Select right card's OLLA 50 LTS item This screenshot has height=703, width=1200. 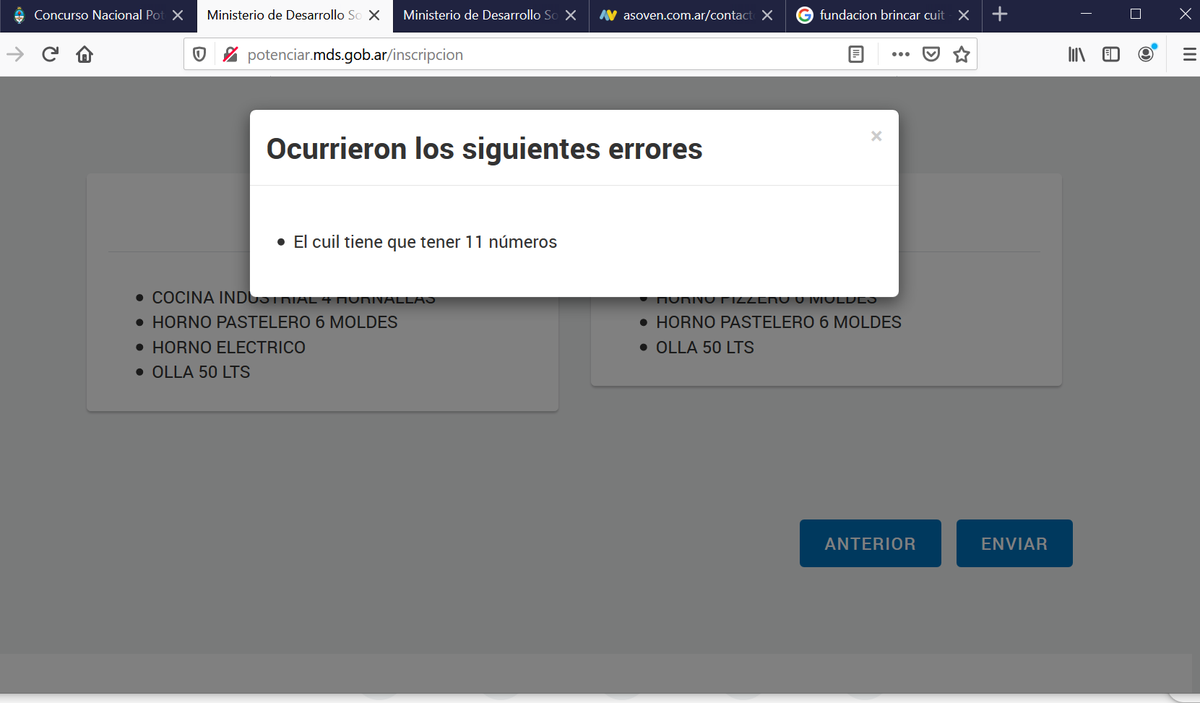click(705, 347)
